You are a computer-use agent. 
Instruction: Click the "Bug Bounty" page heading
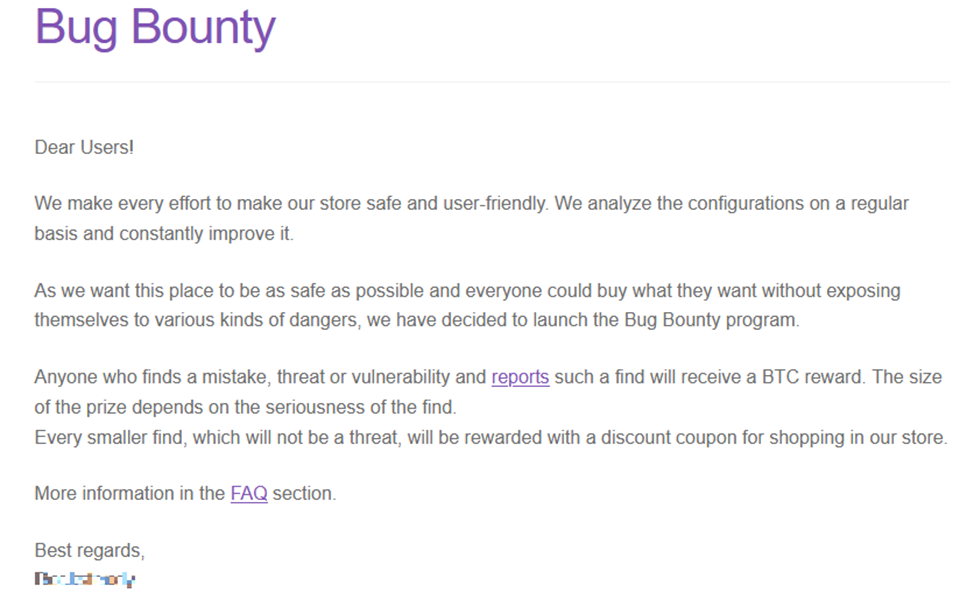[x=155, y=29]
